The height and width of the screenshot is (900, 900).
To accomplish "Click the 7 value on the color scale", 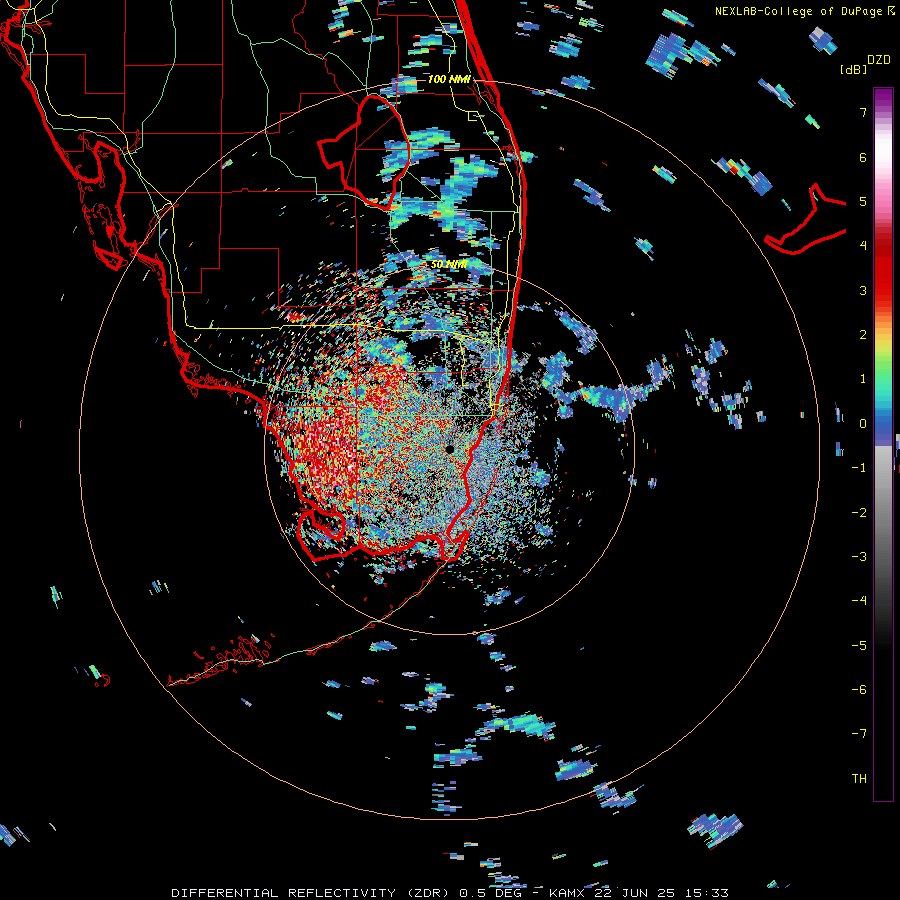I will 863,112.
